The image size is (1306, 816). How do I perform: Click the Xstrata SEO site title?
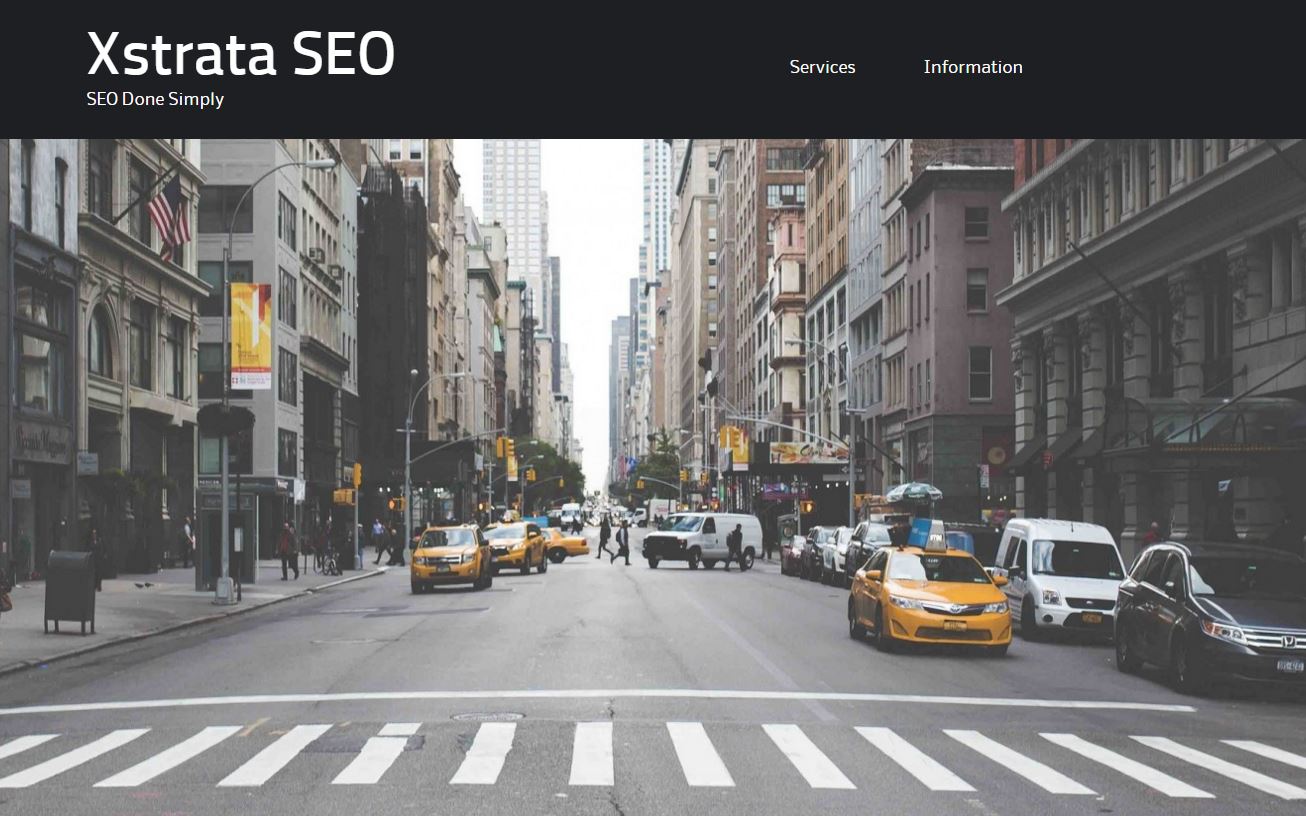(x=241, y=54)
